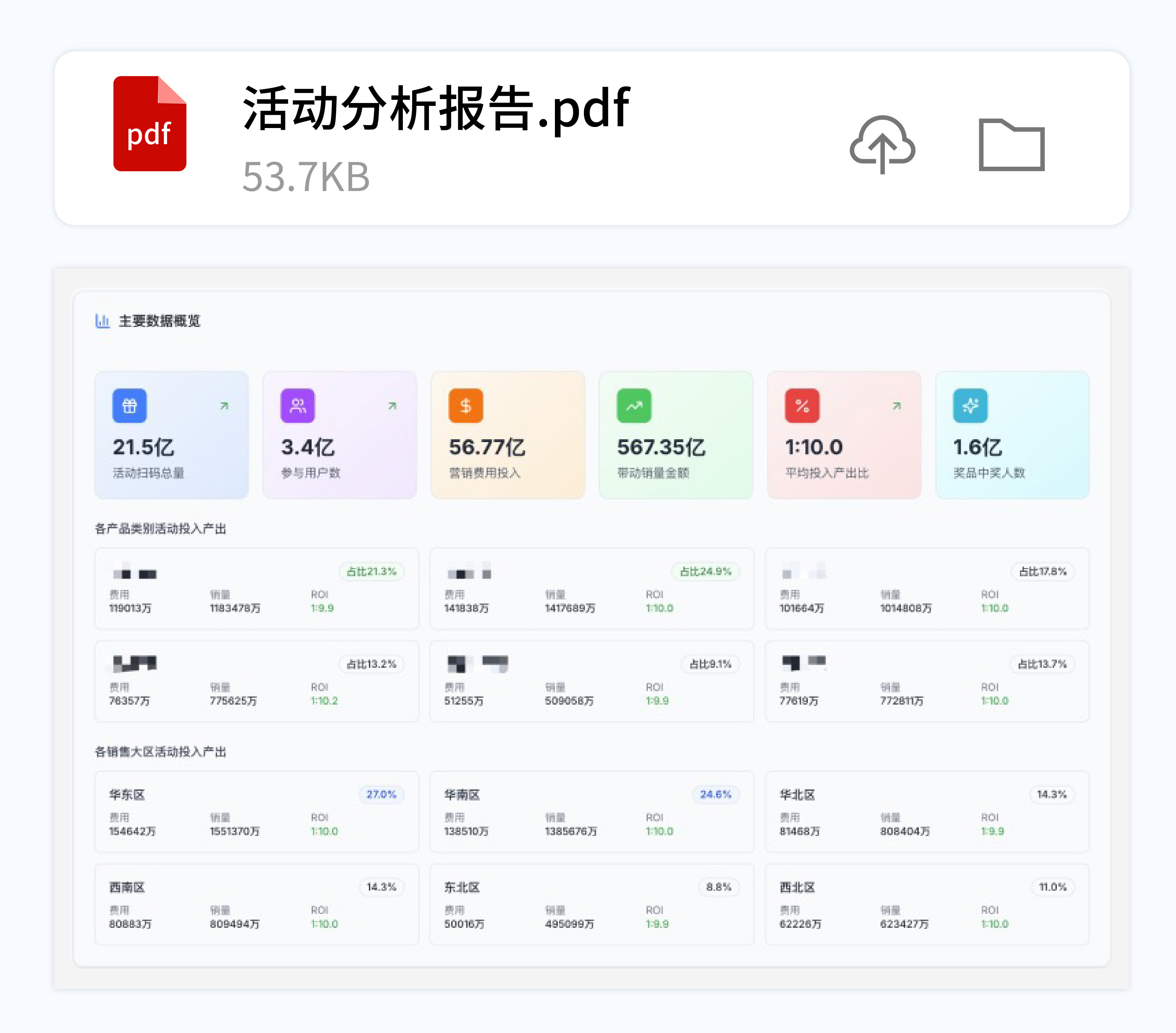This screenshot has height=1033, width=1176.
Task: Click the 80883万 cost value
Action: [x=130, y=924]
